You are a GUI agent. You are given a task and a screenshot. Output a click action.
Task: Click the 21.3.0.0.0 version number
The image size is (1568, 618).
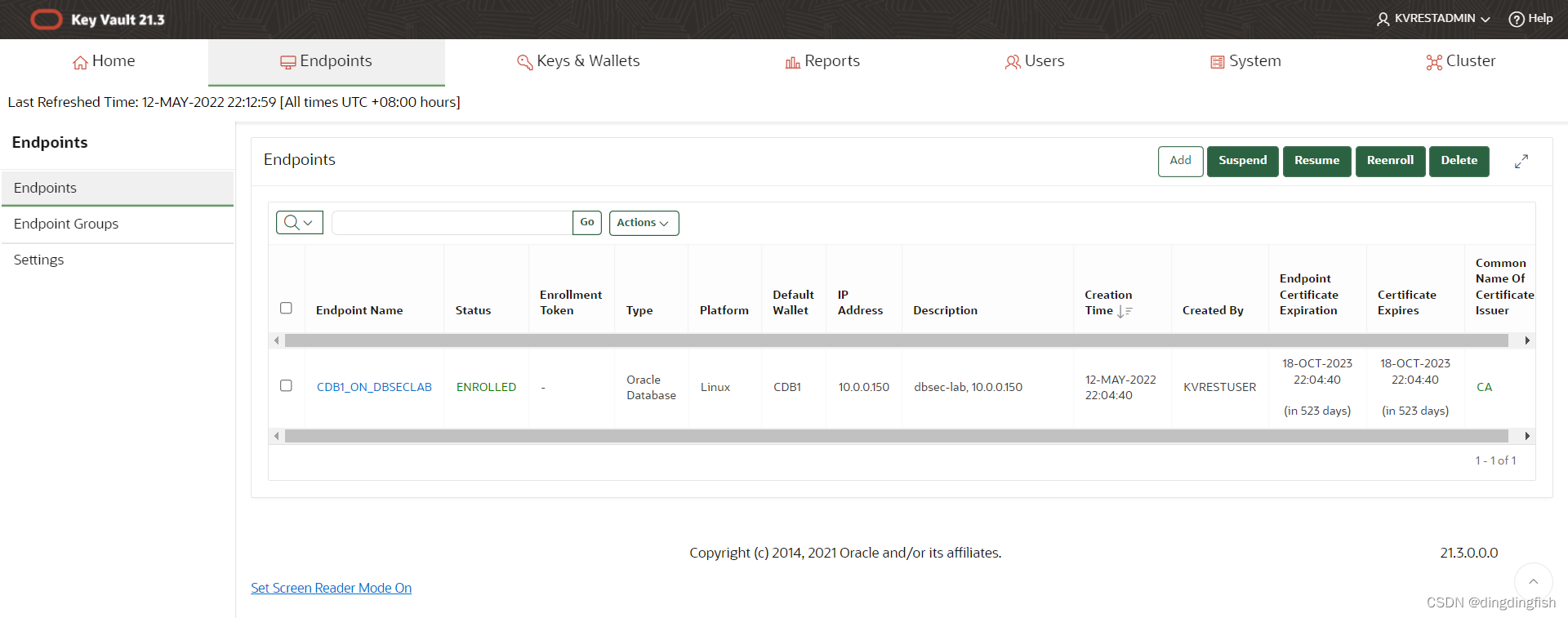[1468, 553]
